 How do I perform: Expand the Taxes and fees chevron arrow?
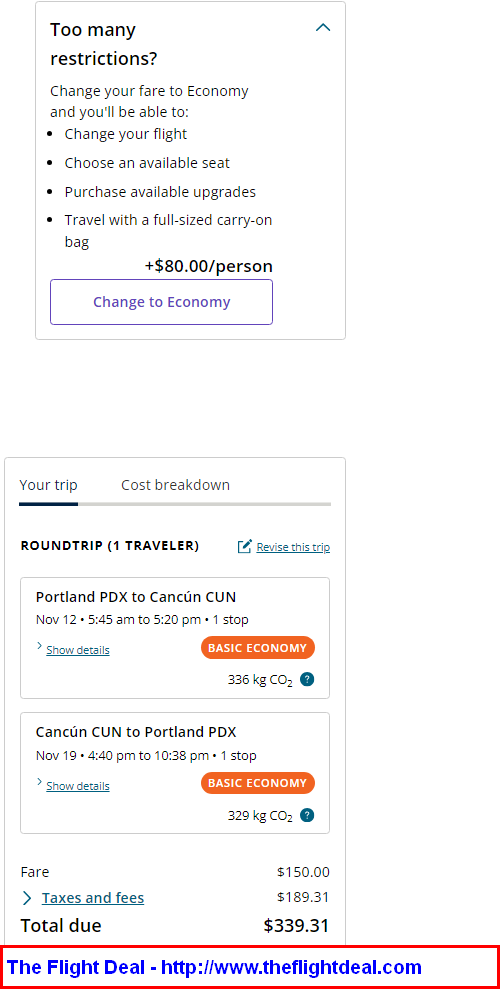point(27,898)
